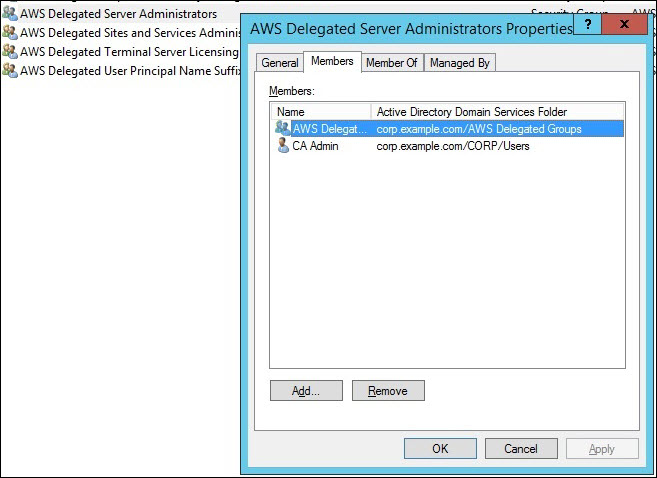This screenshot has width=657, height=478.
Task: Click group icon beside AWS Delegated Sites and Services
Action: click(10, 32)
